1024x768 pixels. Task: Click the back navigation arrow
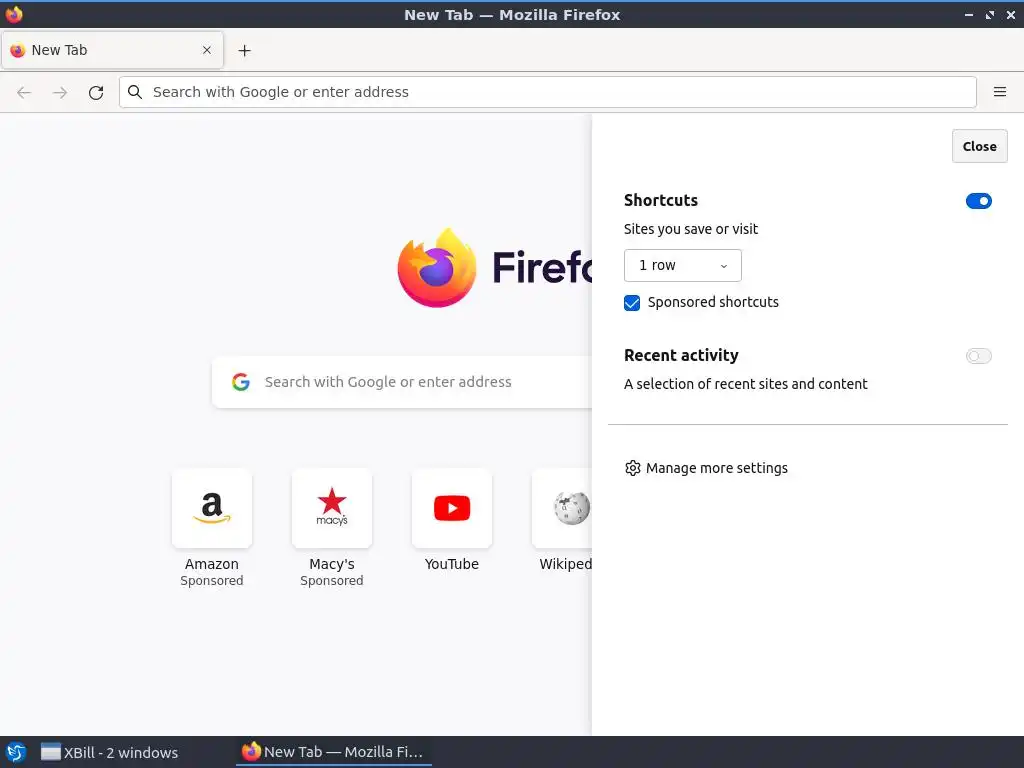pyautogui.click(x=24, y=92)
